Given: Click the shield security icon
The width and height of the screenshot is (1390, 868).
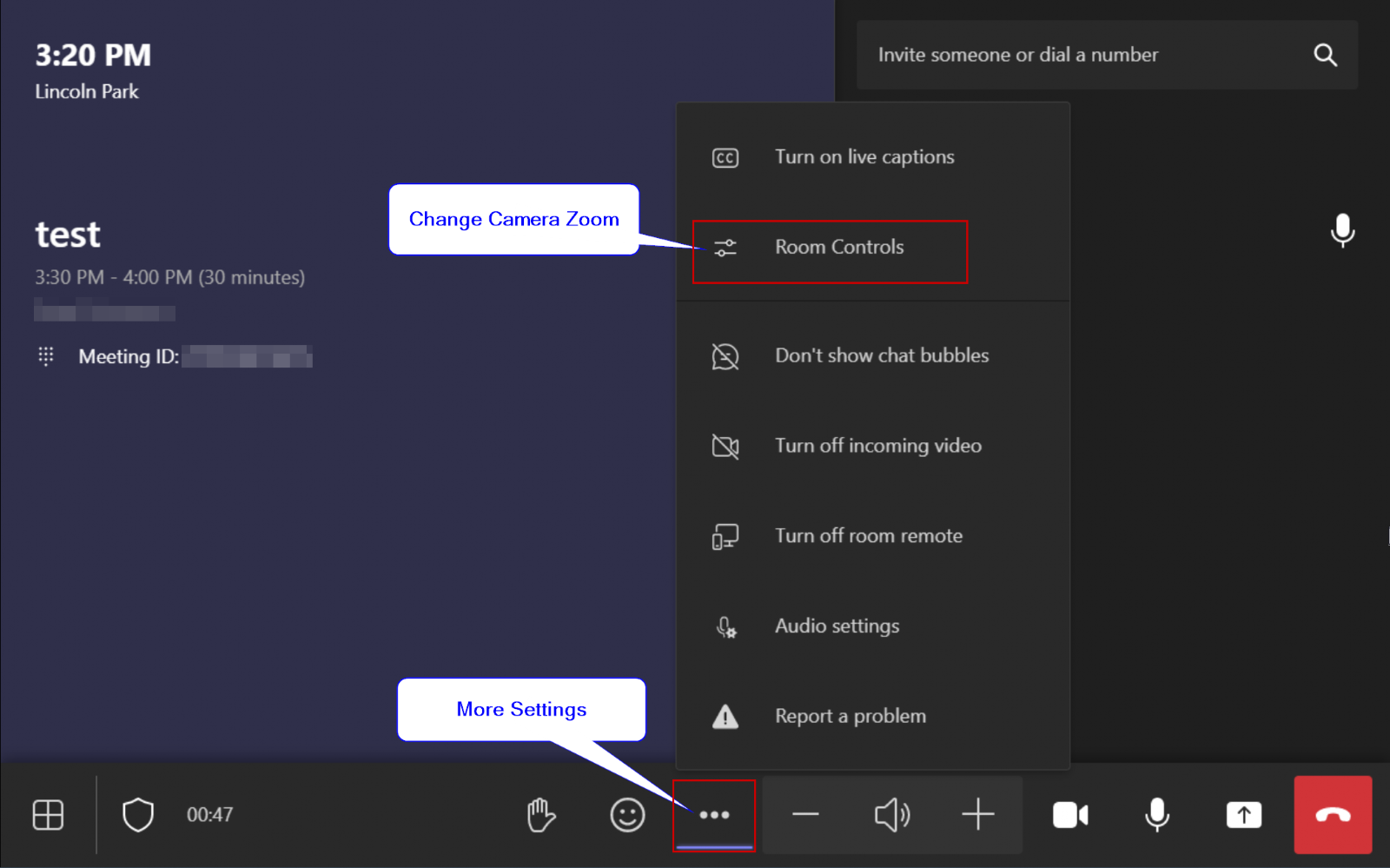Looking at the screenshot, I should (137, 815).
